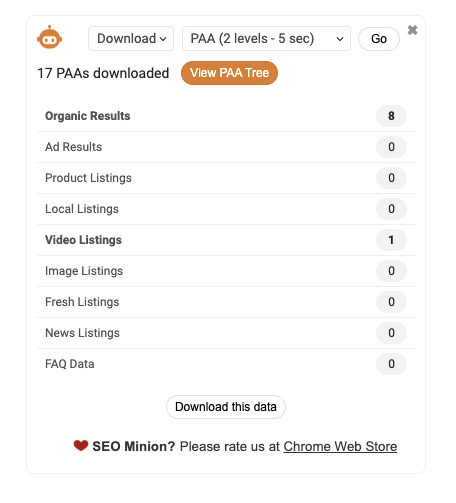The width and height of the screenshot is (456, 503).
Task: Click the Organic Results count badge 8
Action: coord(391,116)
